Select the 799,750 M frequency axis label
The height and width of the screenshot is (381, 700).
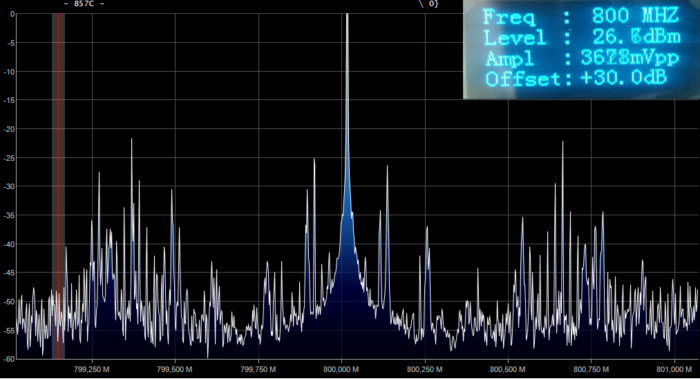[258, 369]
